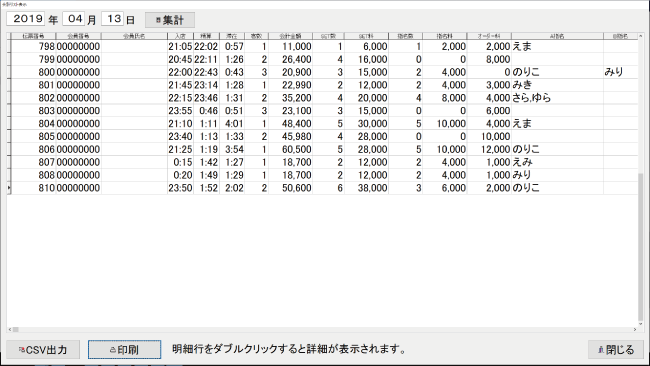Click the 集計 (aggregate) button

(x=170, y=20)
